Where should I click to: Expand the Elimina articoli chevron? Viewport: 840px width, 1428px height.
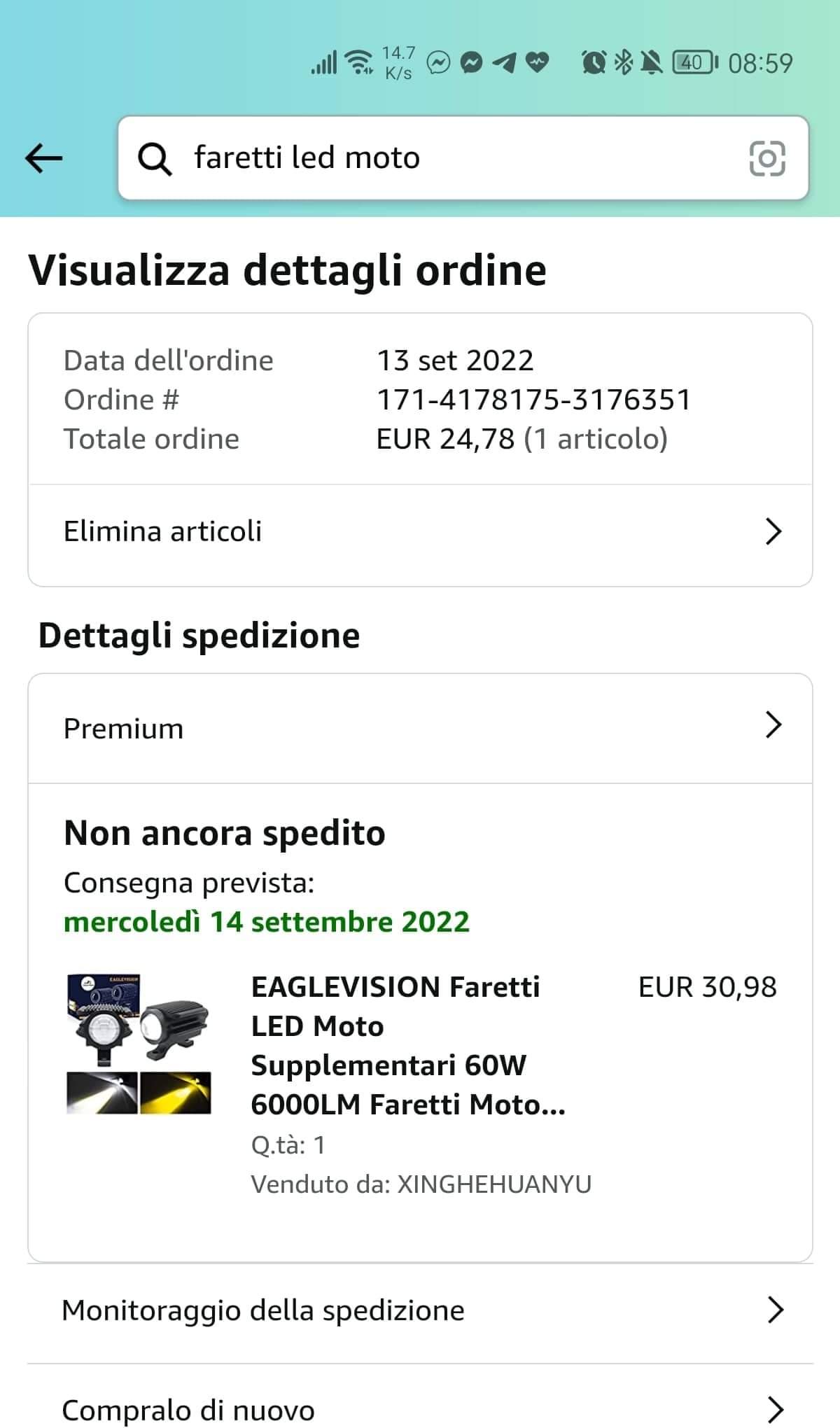(x=773, y=531)
